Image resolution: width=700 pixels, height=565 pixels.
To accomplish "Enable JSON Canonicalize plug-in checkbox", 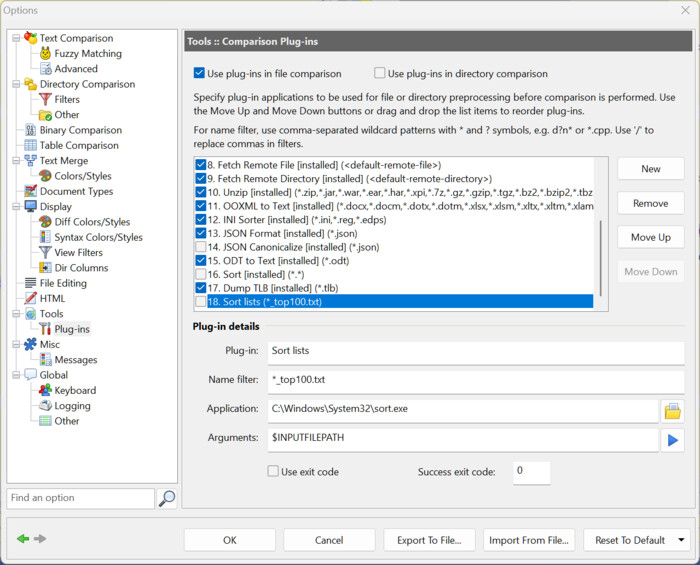I will (201, 247).
